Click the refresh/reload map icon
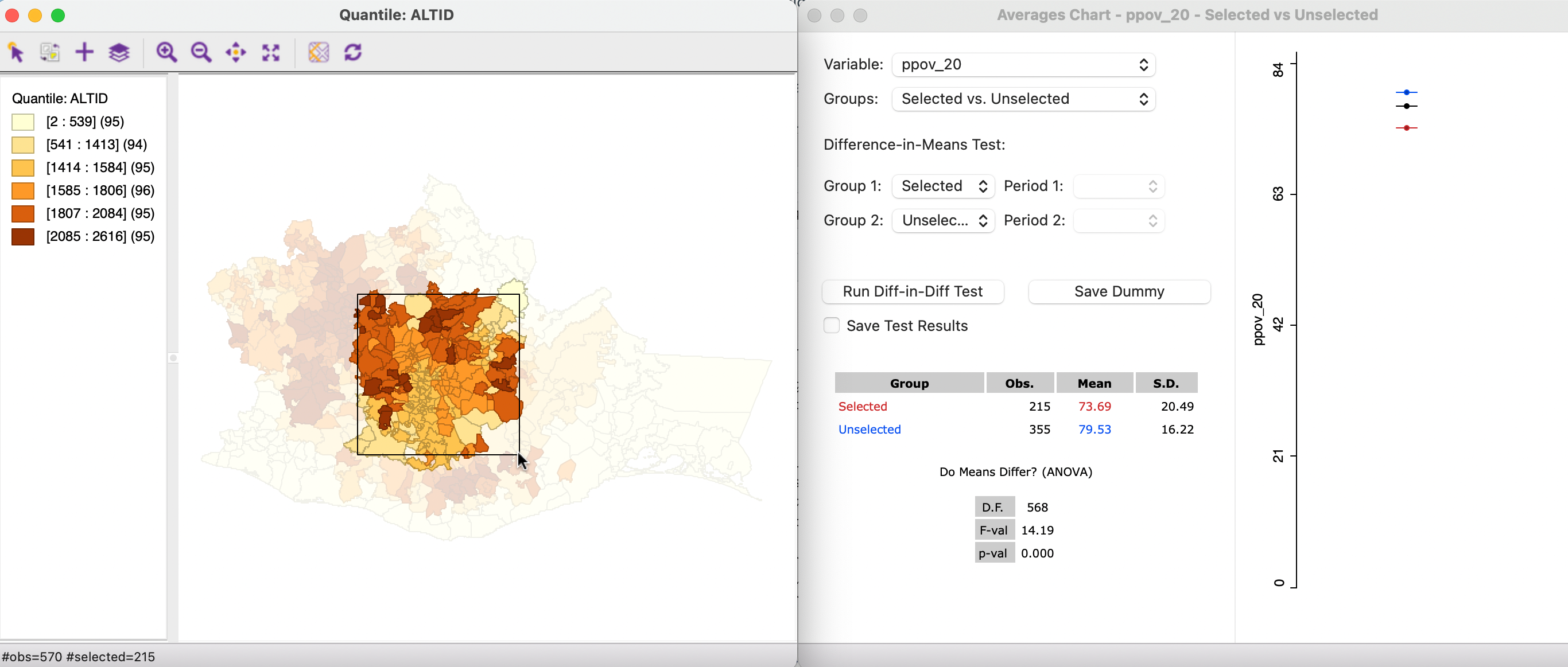This screenshot has width=1568, height=667. pos(354,51)
